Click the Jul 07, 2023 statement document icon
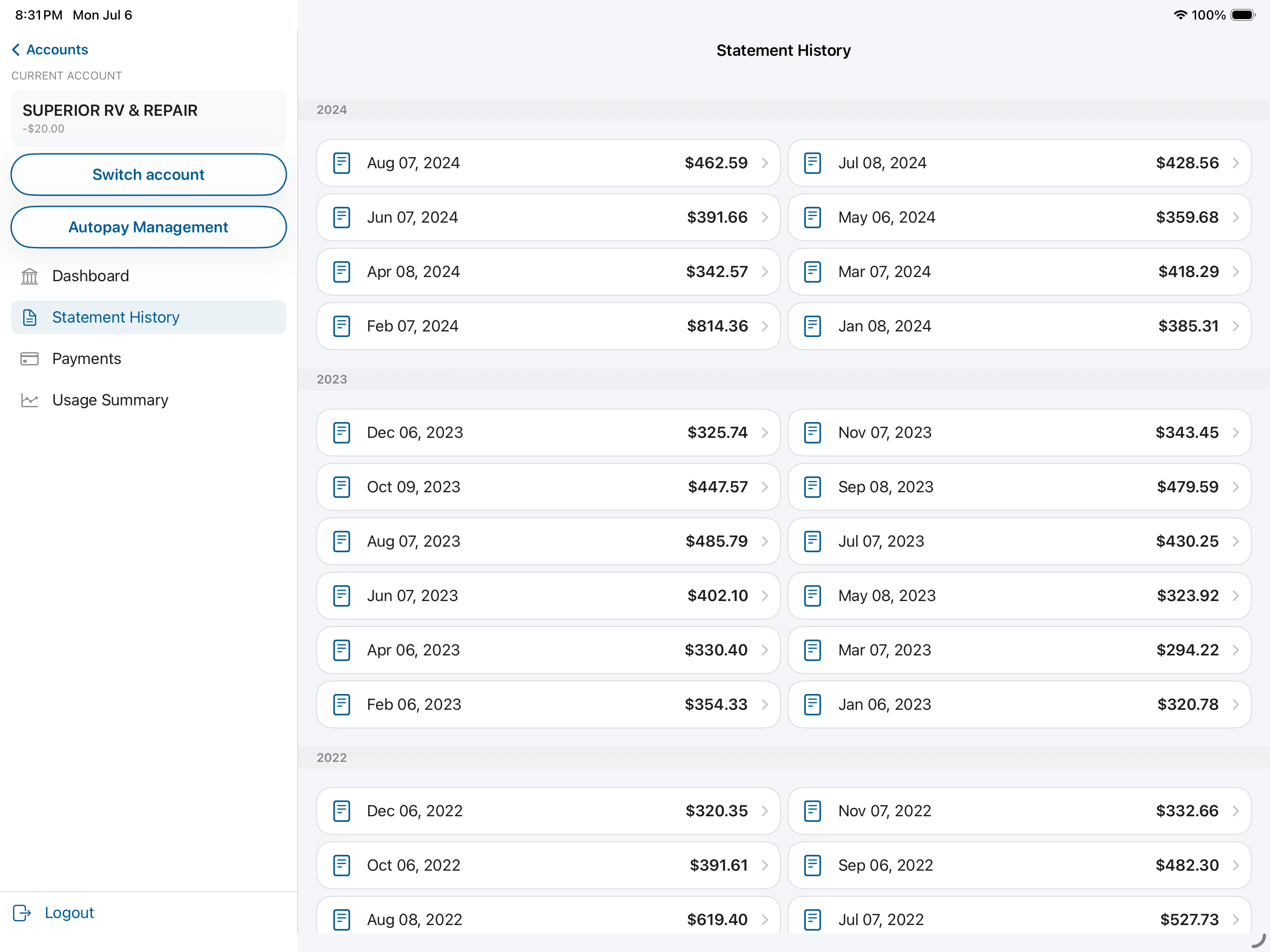The width and height of the screenshot is (1270, 952). tap(813, 542)
